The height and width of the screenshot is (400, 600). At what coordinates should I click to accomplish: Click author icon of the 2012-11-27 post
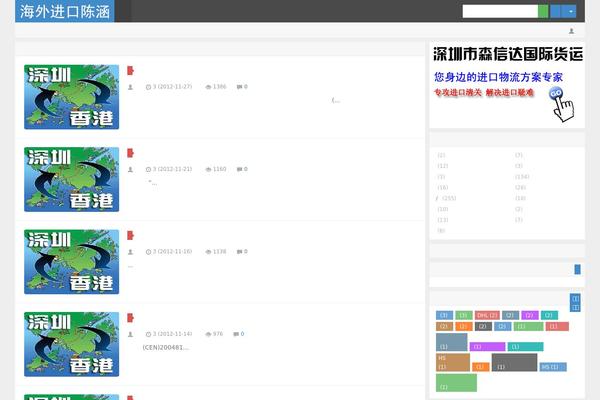click(x=130, y=87)
